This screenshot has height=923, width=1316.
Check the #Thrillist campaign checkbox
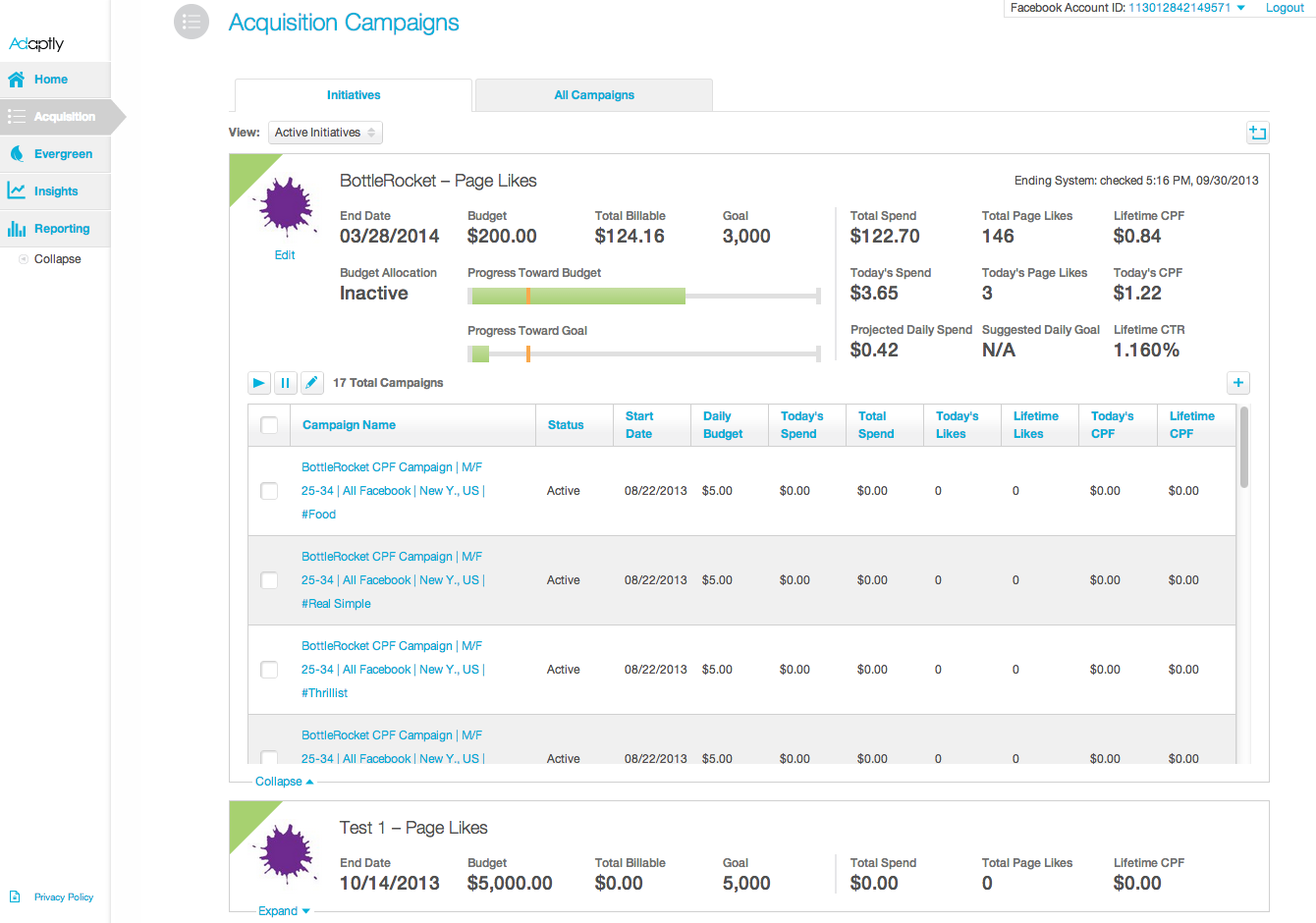point(269,670)
